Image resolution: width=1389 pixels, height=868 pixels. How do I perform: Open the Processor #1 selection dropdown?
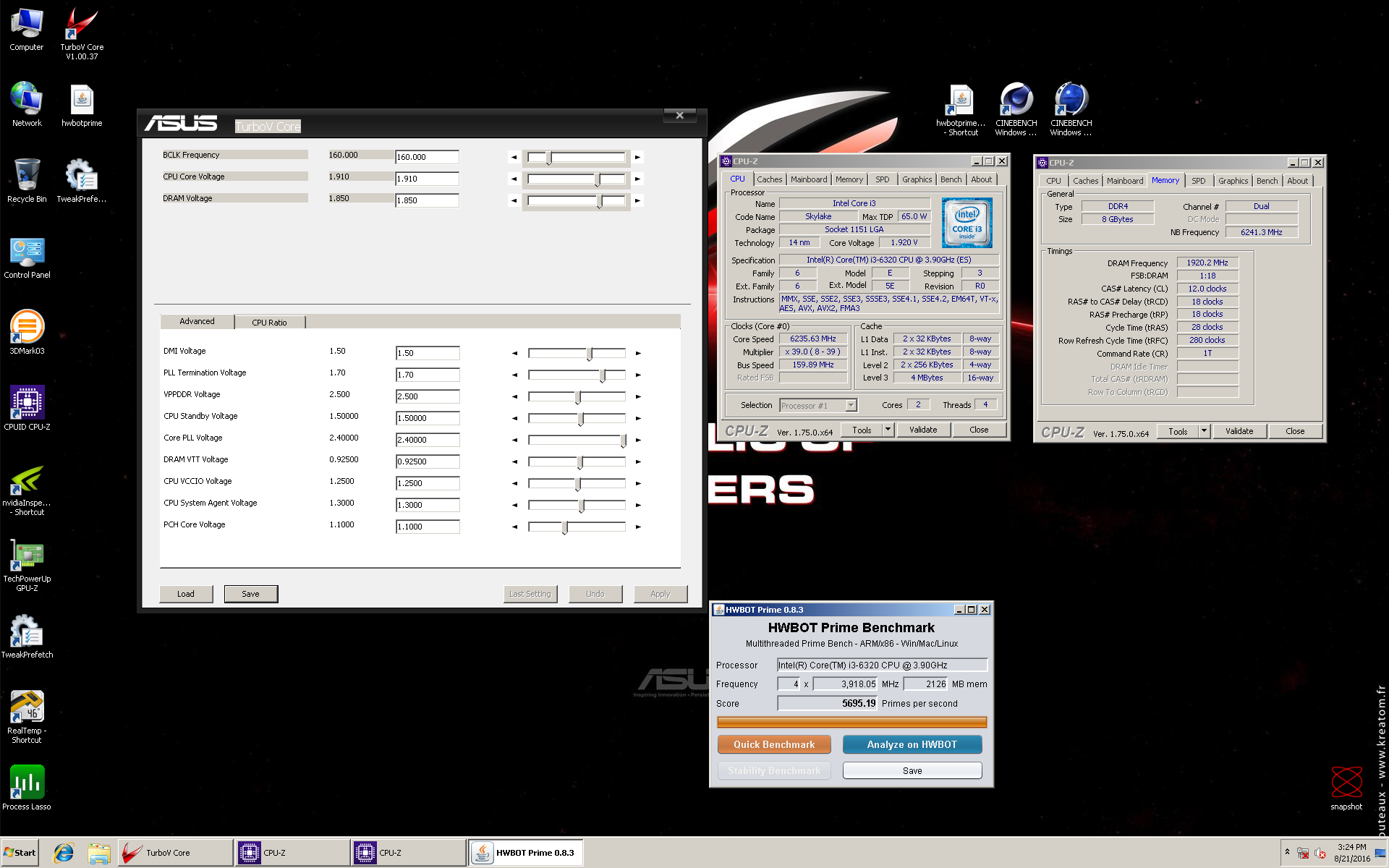[x=818, y=406]
